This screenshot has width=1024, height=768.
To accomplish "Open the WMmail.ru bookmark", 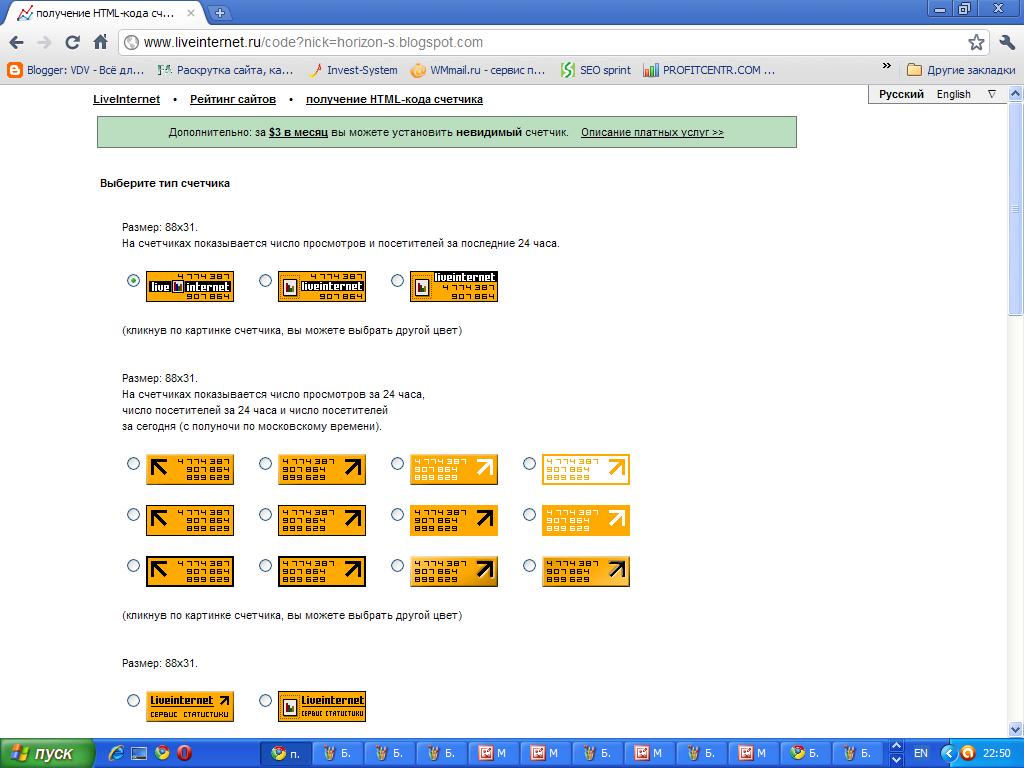I will click(478, 70).
